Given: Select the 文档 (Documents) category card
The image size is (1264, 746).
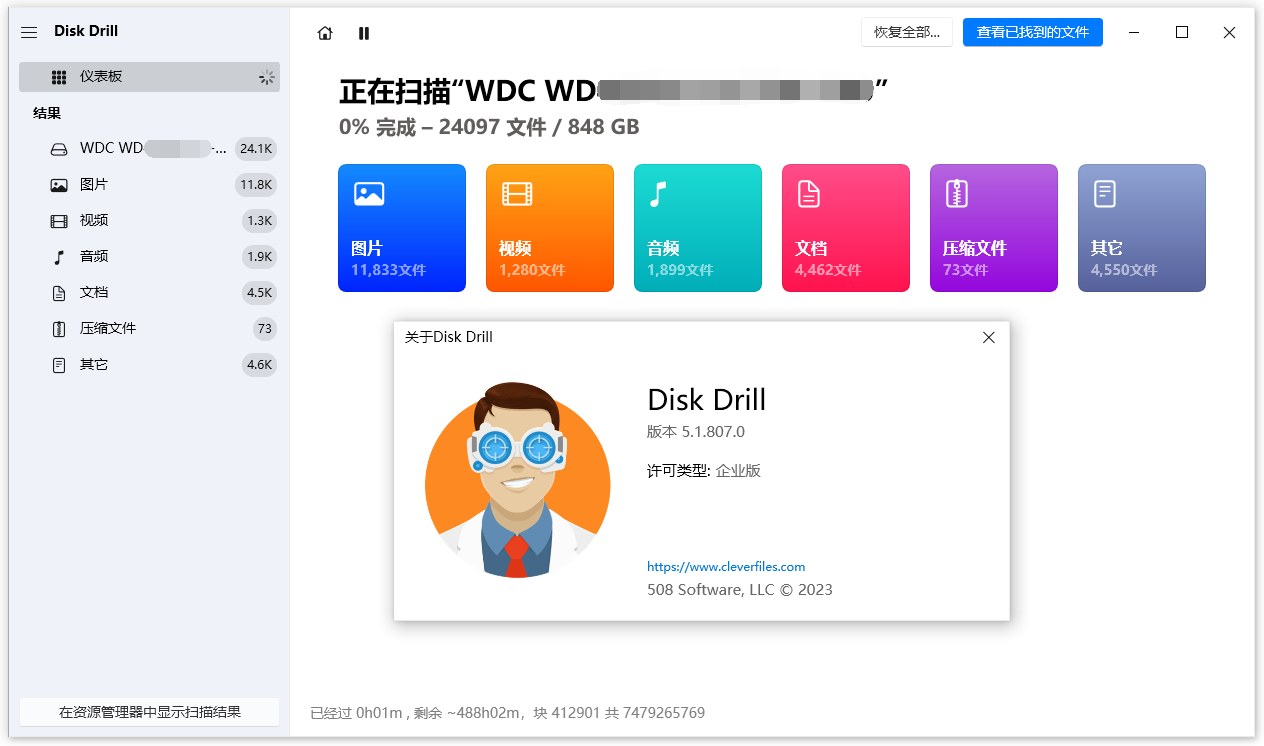Looking at the screenshot, I should (845, 227).
